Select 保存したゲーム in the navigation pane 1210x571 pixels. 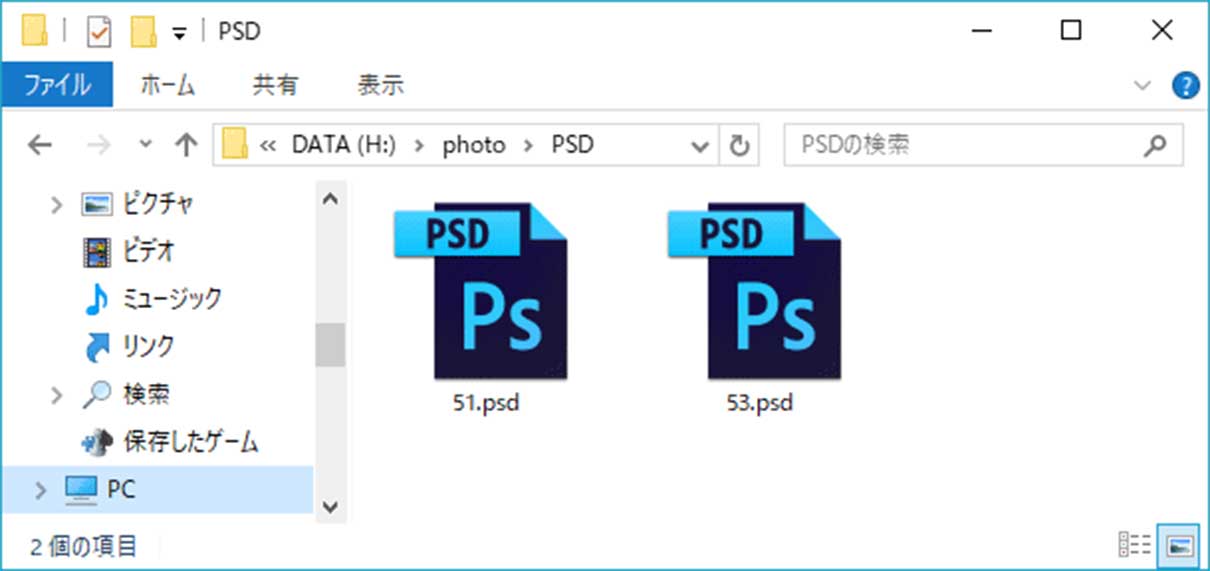tap(190, 441)
